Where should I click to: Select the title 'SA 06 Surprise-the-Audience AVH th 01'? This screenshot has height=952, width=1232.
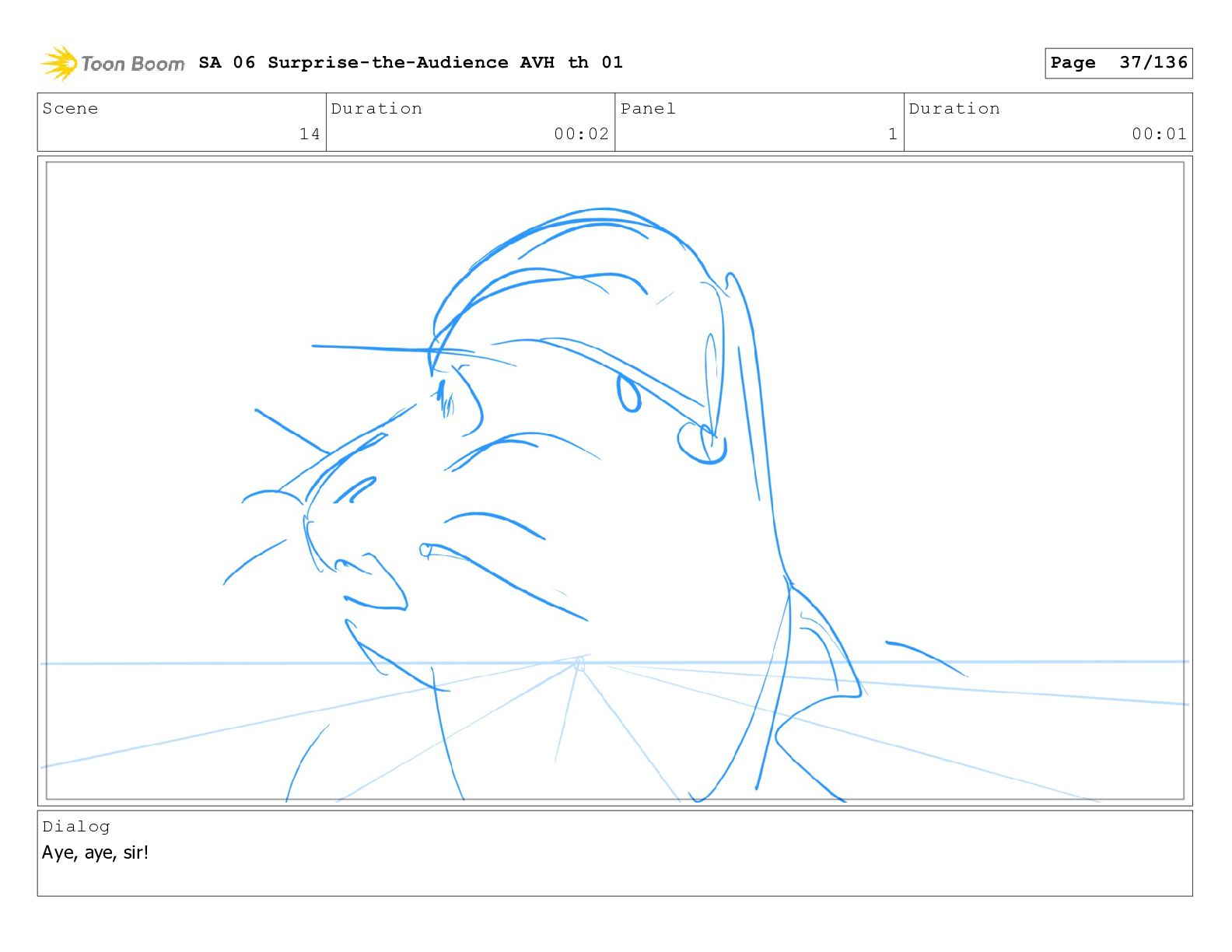tap(411, 62)
